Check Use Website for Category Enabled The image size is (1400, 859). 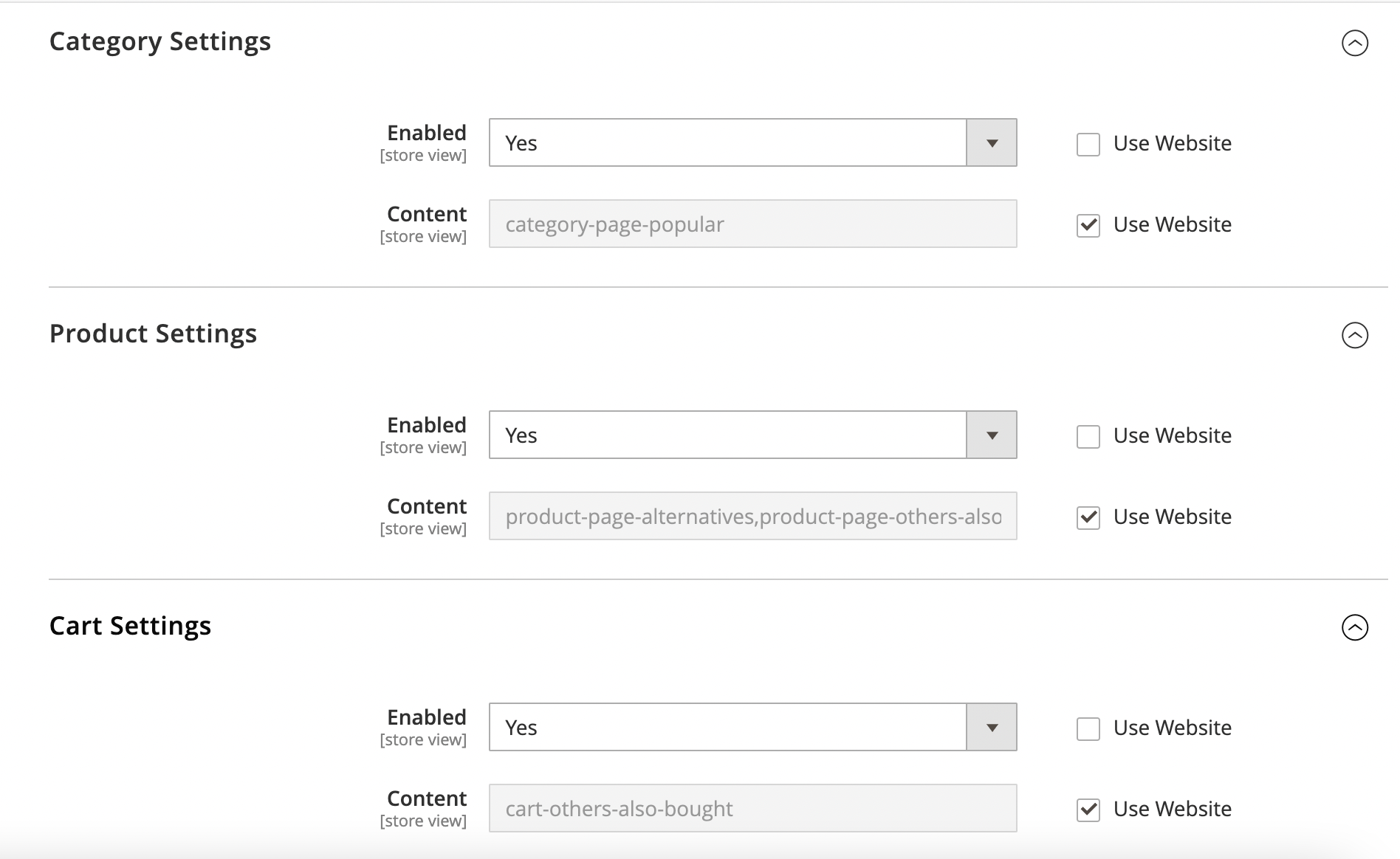tap(1088, 144)
